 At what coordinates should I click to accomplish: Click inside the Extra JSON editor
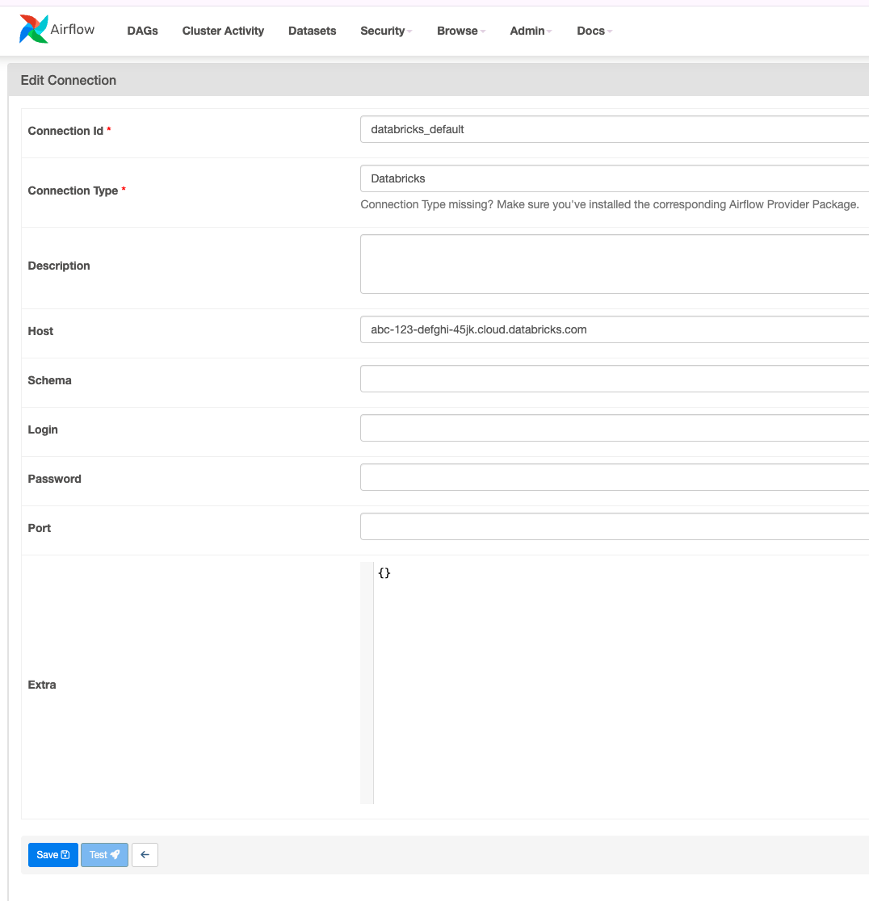pyautogui.click(x=615, y=683)
